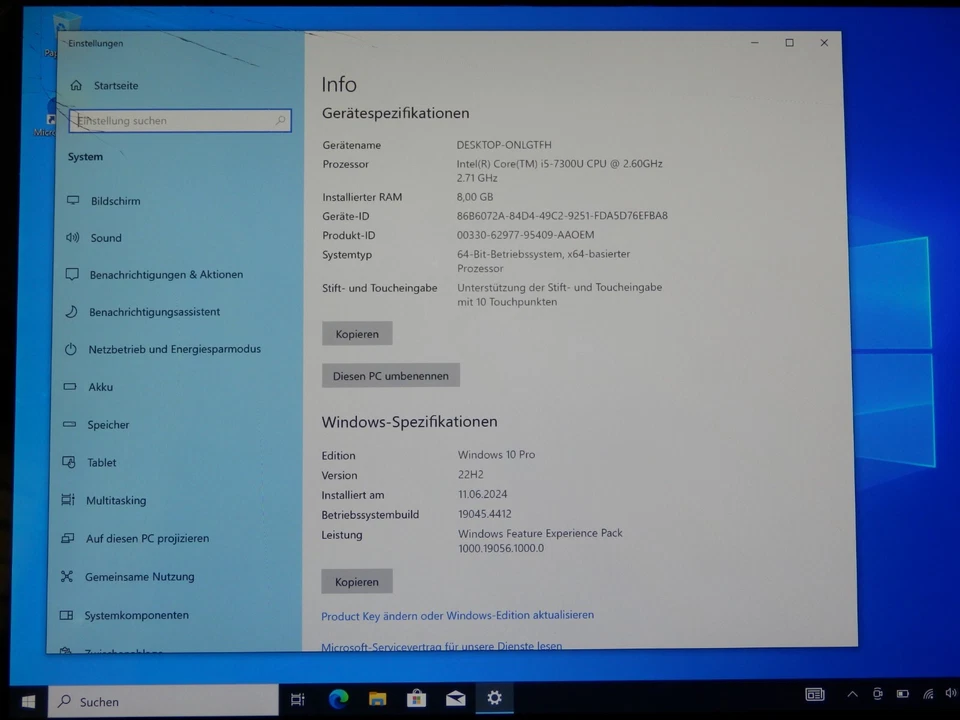Viewport: 960px width, 720px height.
Task: Select the Tablet settings icon
Action: (72, 462)
